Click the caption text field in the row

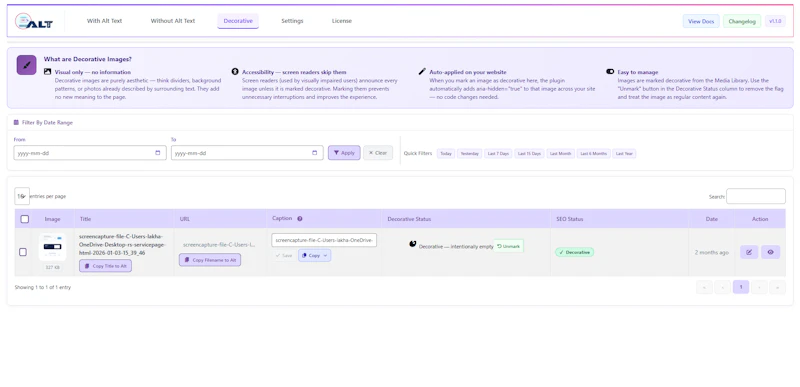324,240
